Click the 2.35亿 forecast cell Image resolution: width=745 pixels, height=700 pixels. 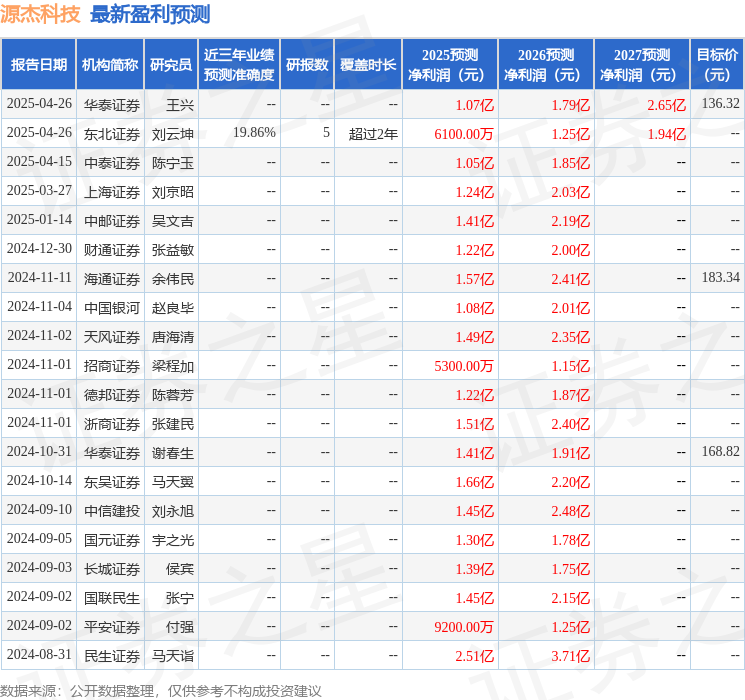click(570, 337)
